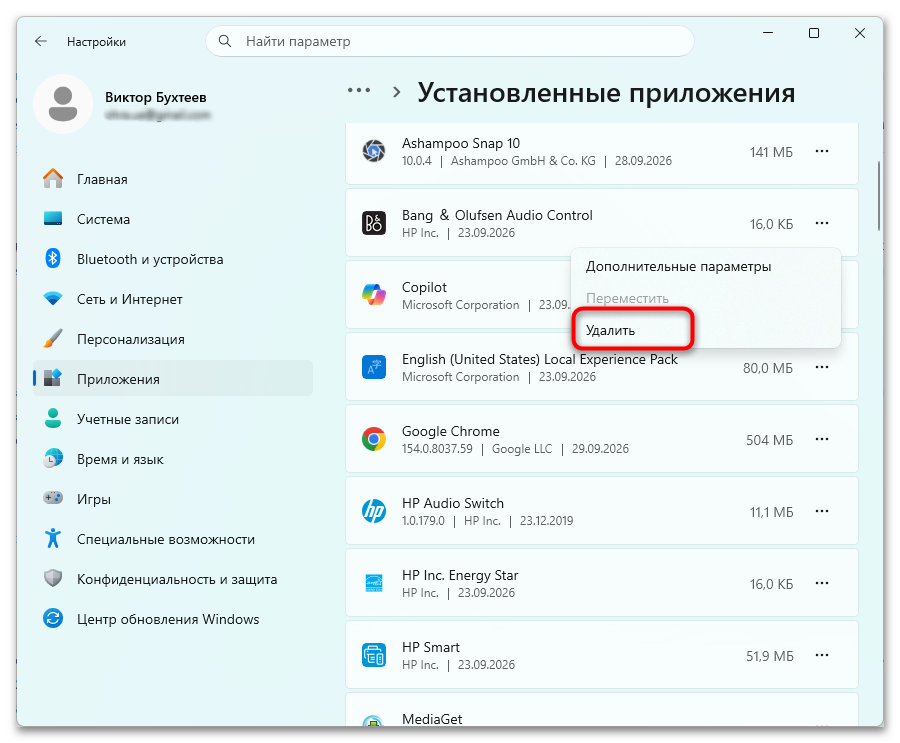This screenshot has height=743, width=900.
Task: Go to Сеть и Интернет
Action: [x=173, y=299]
